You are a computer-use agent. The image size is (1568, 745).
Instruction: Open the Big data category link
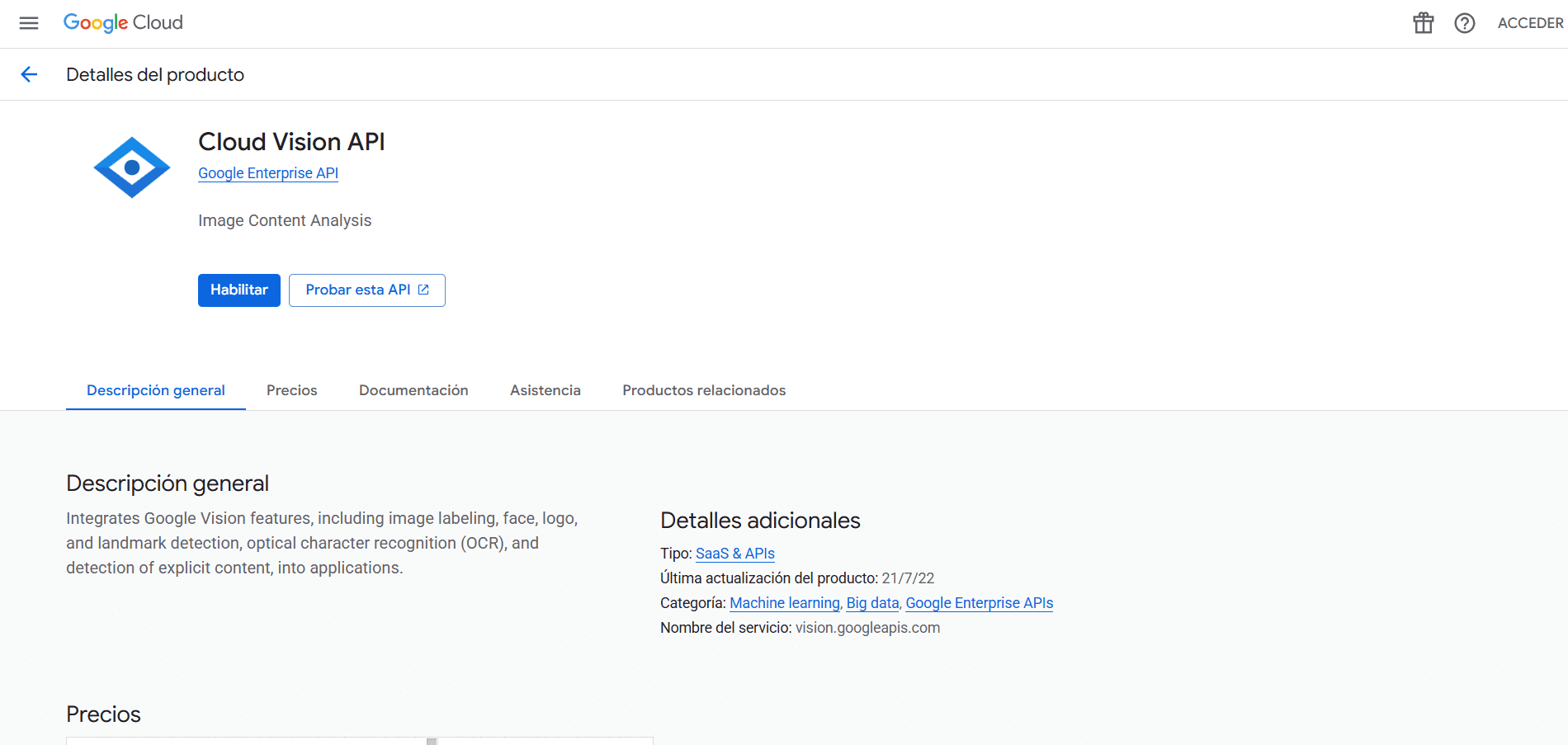[871, 603]
